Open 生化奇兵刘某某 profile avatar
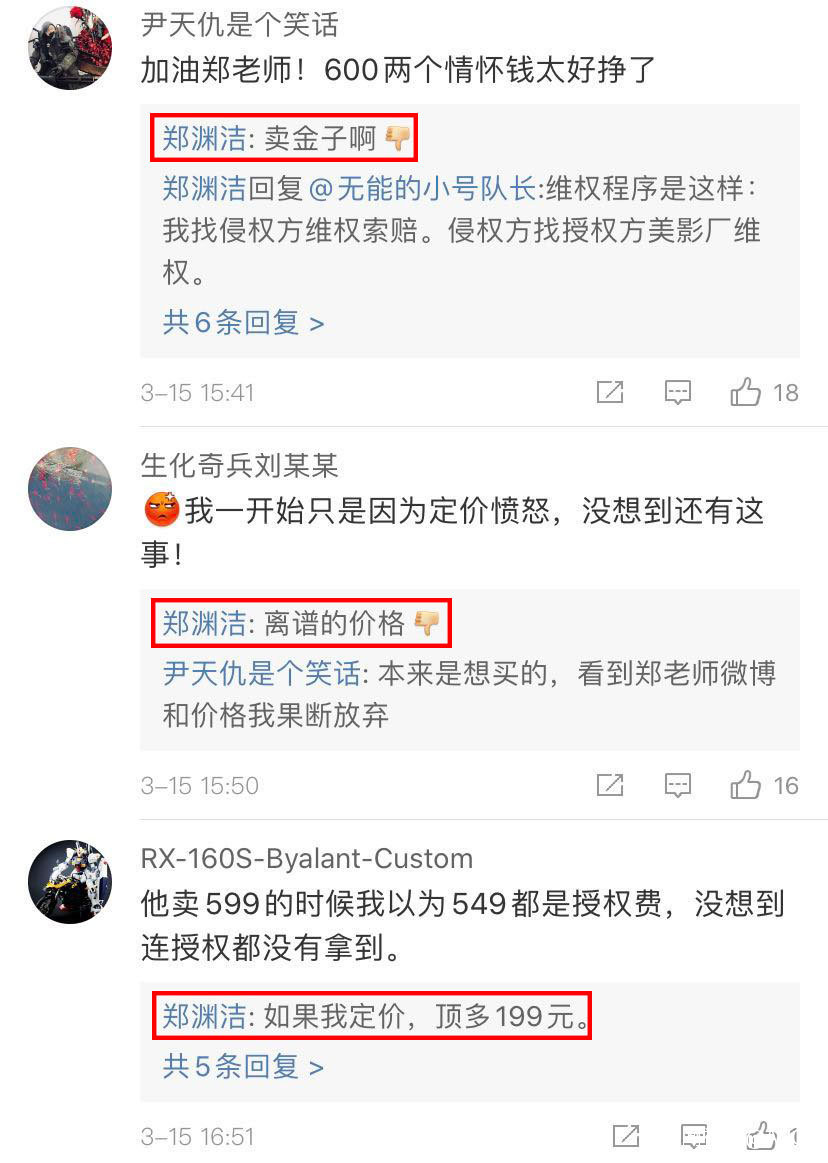The image size is (828, 1163). [70, 488]
